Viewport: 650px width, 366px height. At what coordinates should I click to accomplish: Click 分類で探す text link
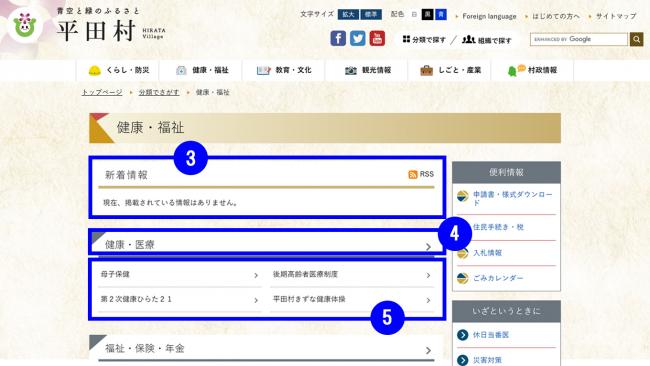429,40
